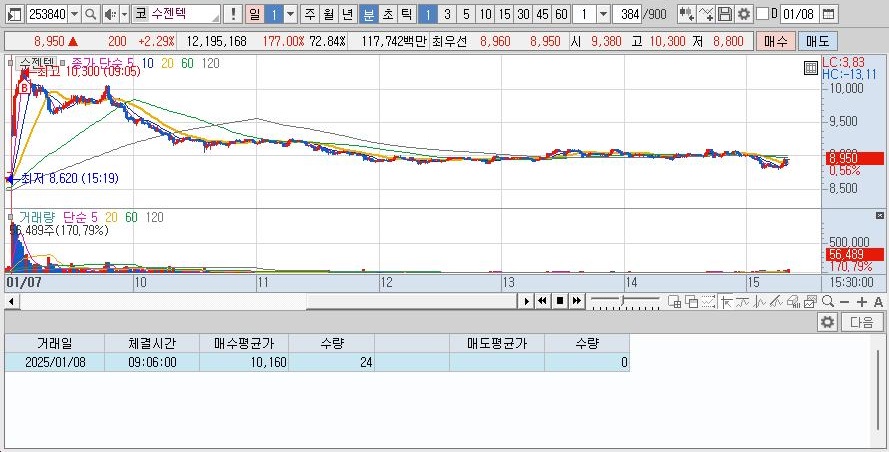889x452 pixels.
Task: Rewind chart replay
Action: pyautogui.click(x=543, y=301)
